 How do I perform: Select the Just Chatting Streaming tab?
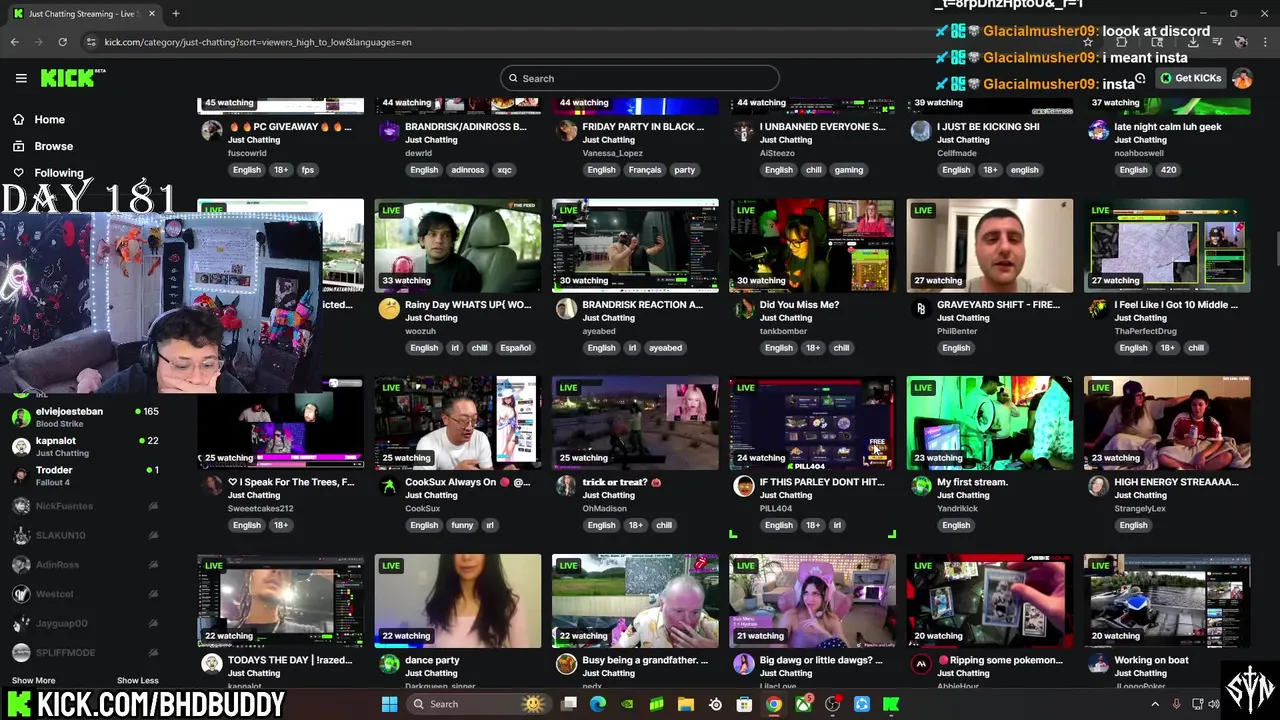pyautogui.click(x=82, y=14)
